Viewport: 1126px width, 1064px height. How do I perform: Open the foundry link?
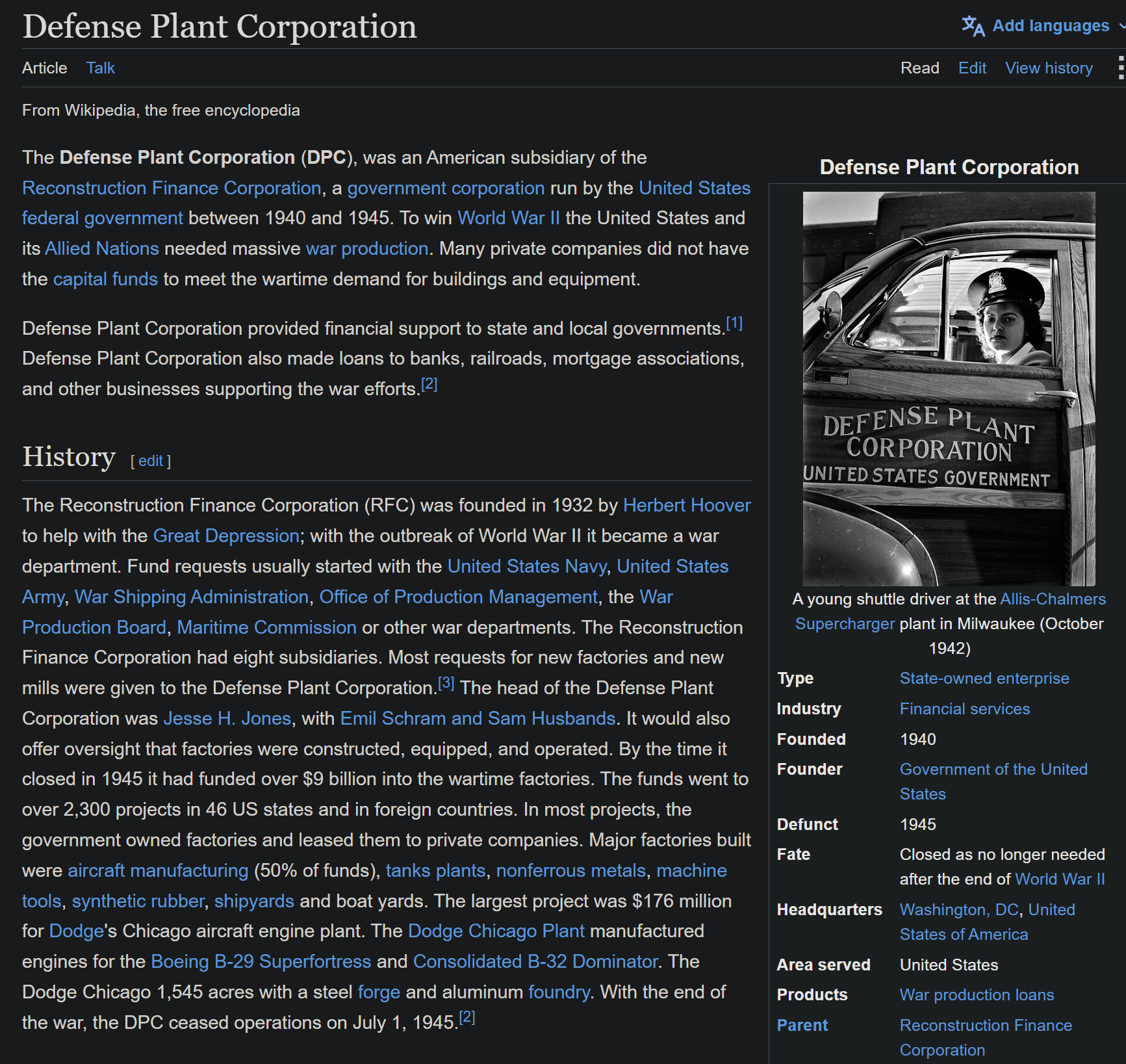click(x=559, y=992)
